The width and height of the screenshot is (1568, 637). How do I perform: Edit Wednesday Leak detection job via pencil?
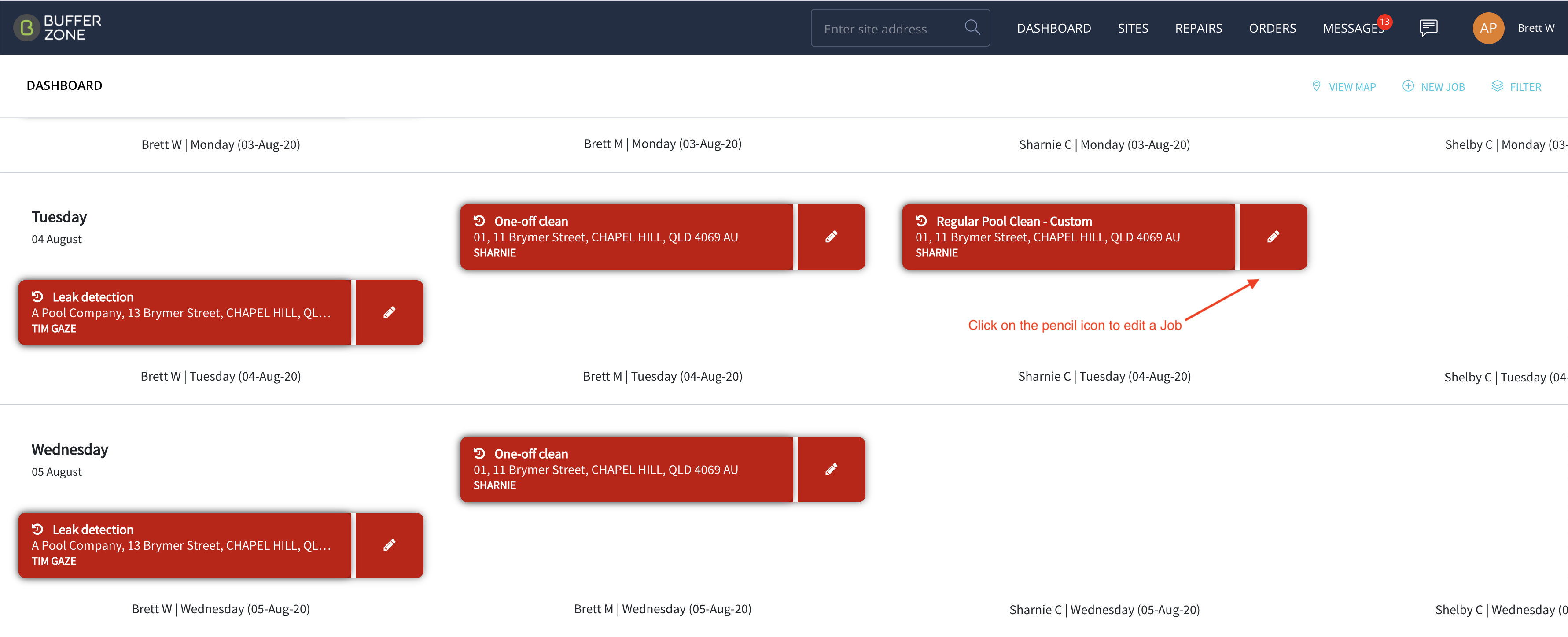(x=389, y=545)
